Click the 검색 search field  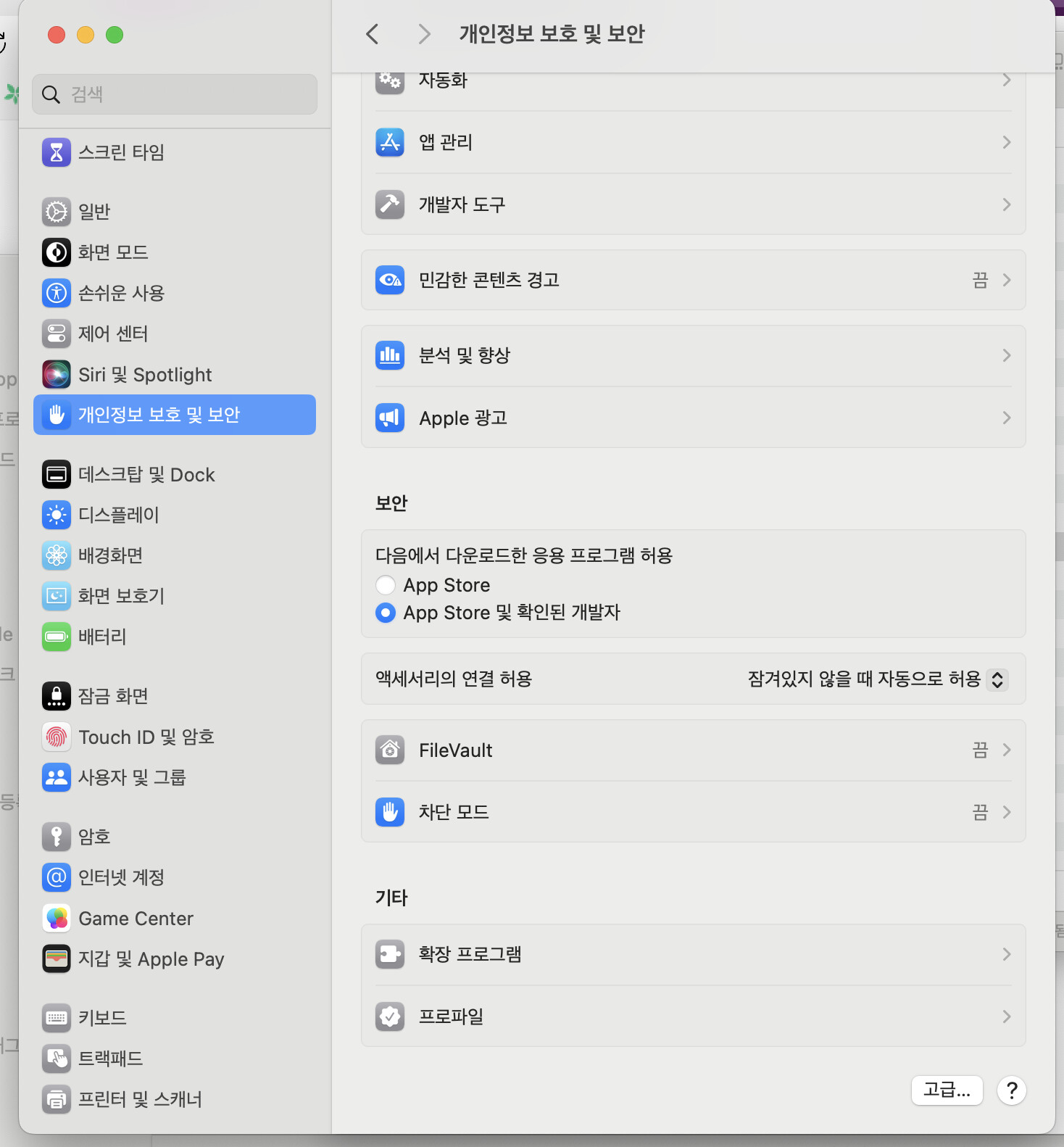(x=175, y=94)
